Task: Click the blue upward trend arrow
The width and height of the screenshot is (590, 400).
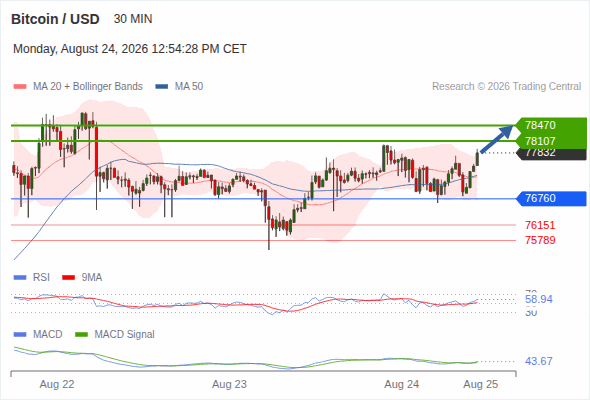Action: 496,139
